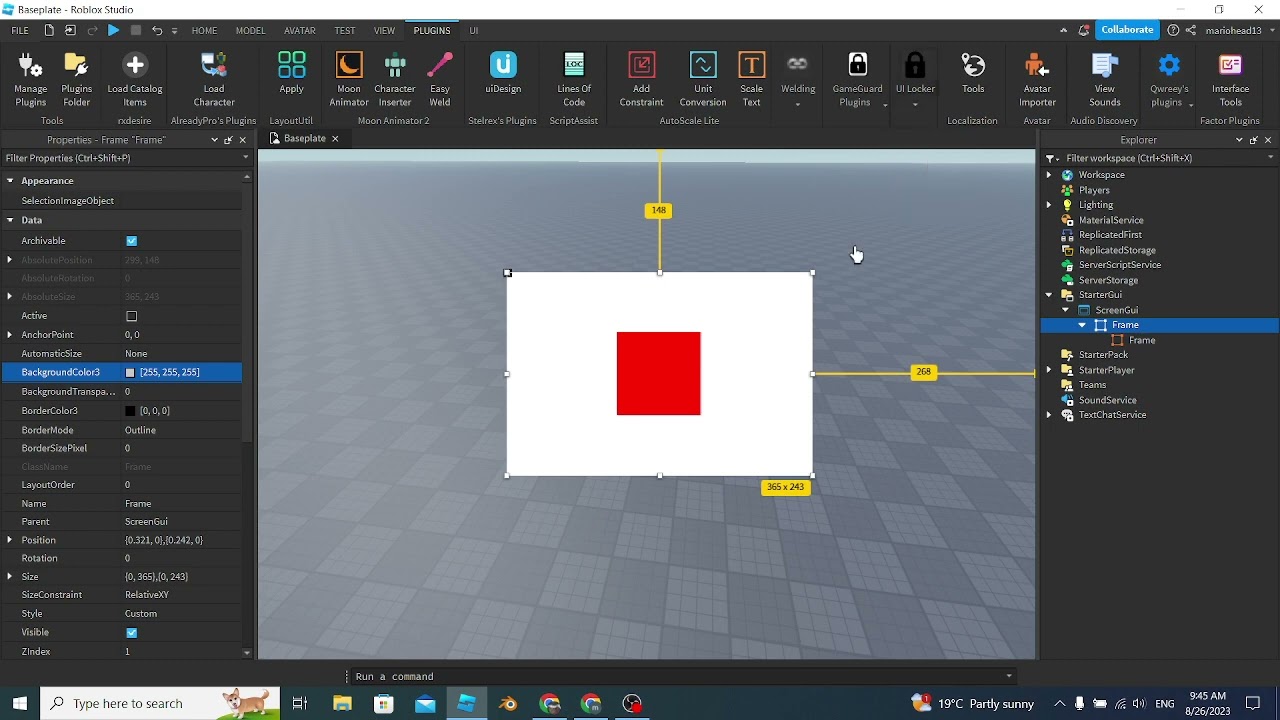Open the FILE menu
Image resolution: width=1280 pixels, height=720 pixels.
20,30
